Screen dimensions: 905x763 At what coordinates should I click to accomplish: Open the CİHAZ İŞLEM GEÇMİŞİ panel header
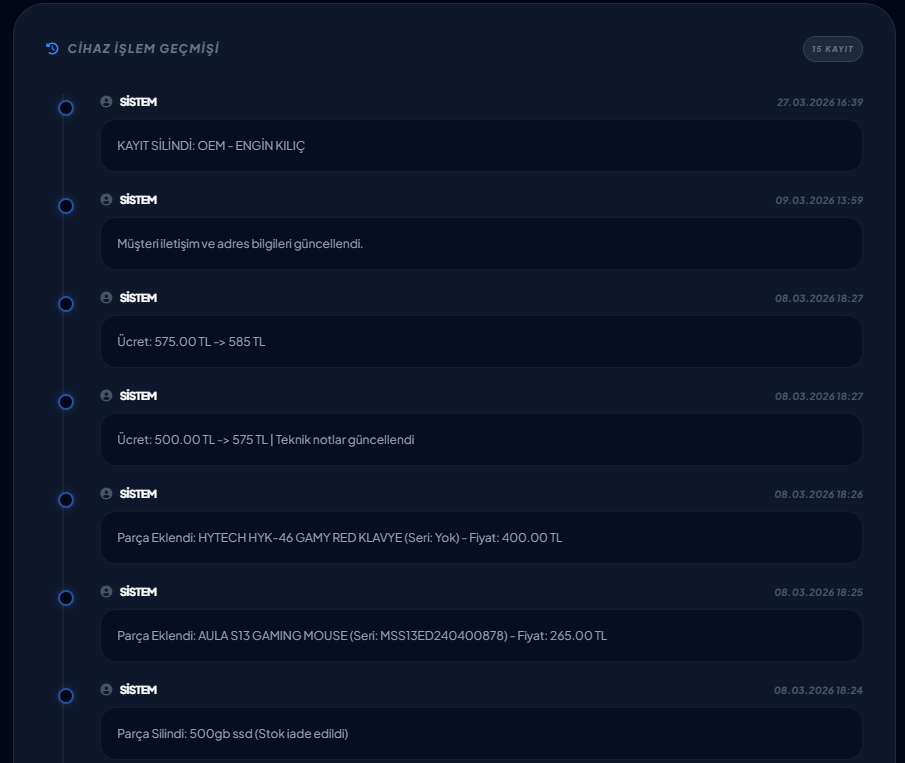(x=143, y=47)
